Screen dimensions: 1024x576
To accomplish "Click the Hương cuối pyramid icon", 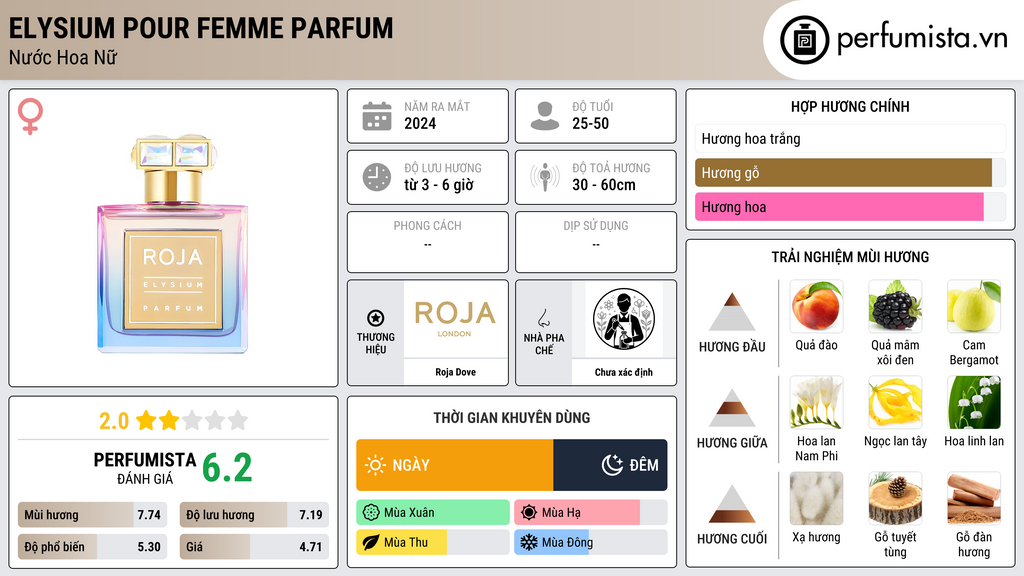I will (732, 504).
